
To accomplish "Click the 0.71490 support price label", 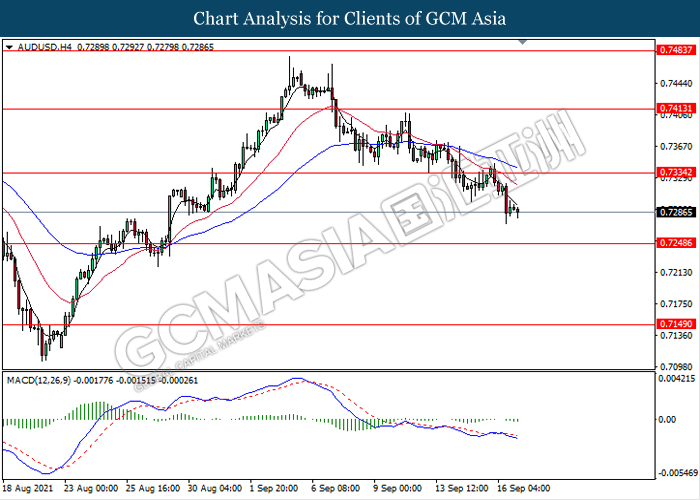I will pyautogui.click(x=676, y=324).
